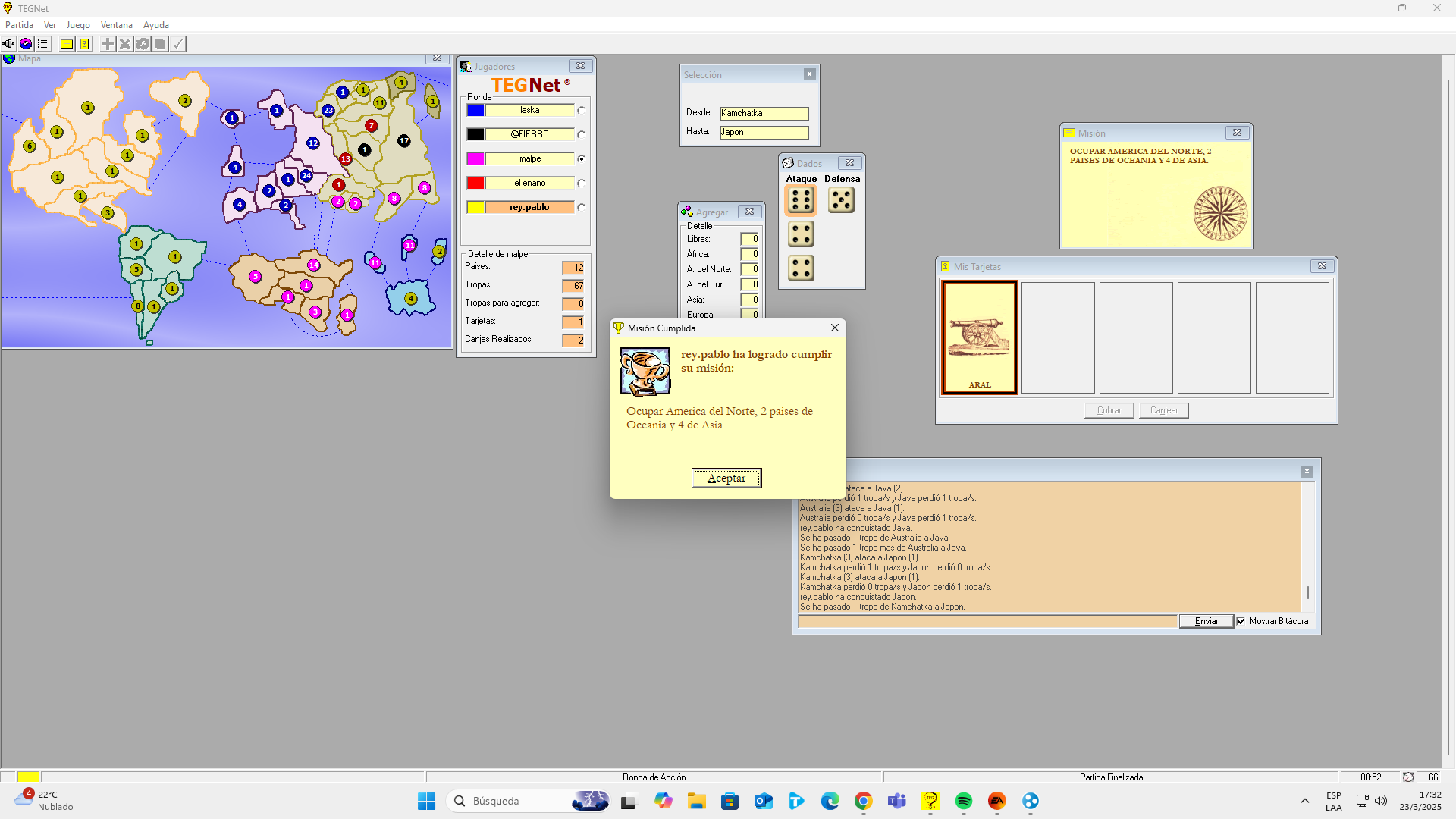1456x819 pixels.
Task: Click the Canjear button
Action: click(x=1164, y=410)
